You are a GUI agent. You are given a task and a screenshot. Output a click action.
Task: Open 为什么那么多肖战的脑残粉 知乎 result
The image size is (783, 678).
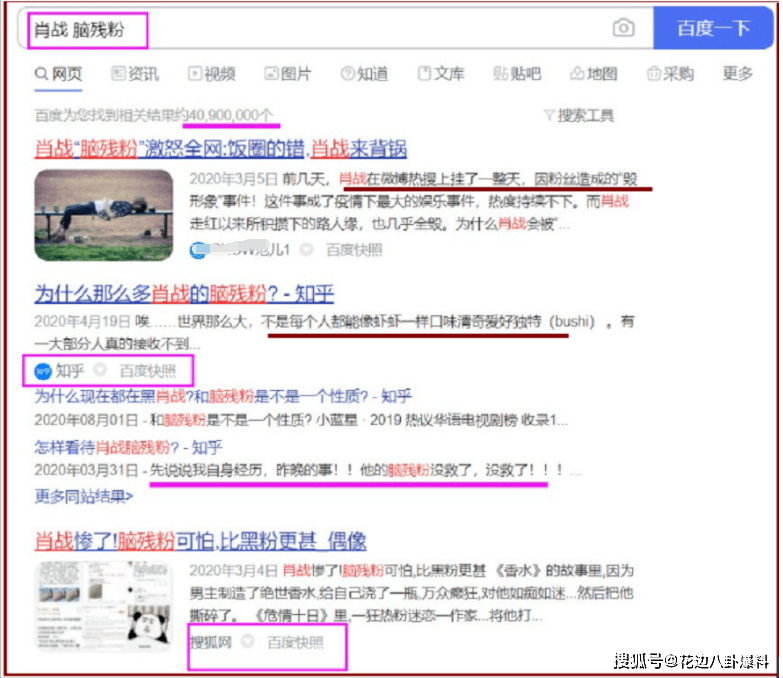pyautogui.click(x=184, y=293)
